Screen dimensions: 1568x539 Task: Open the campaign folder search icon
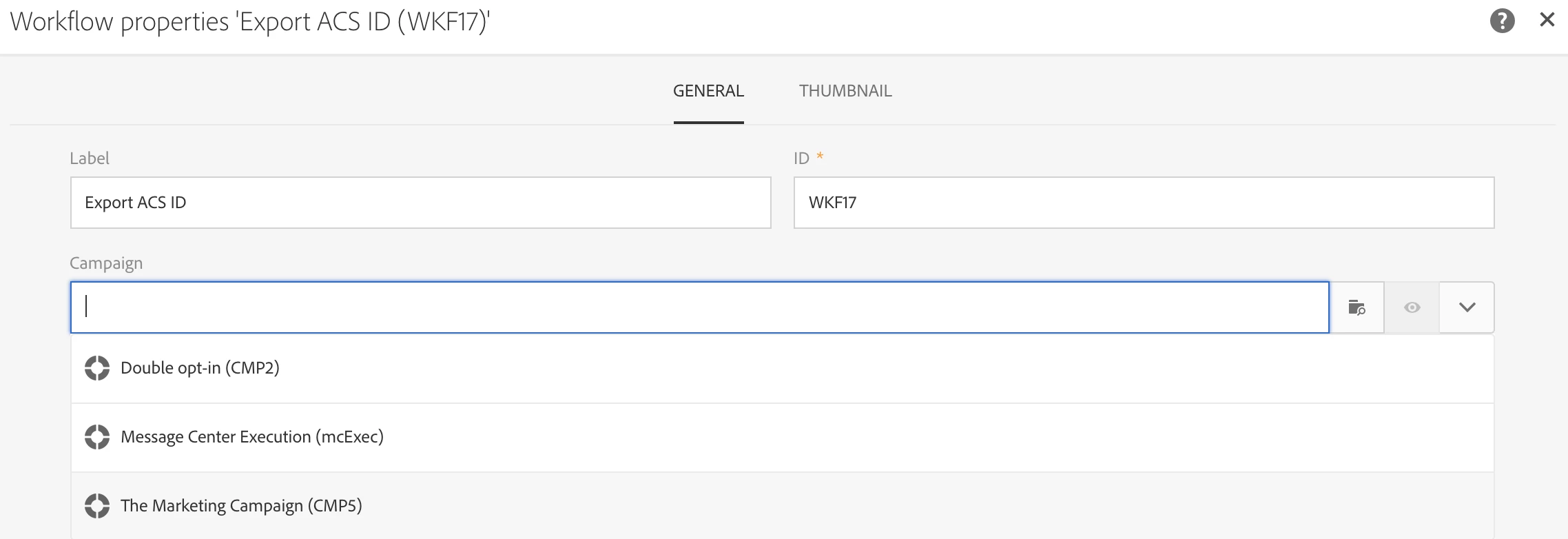pos(1356,307)
